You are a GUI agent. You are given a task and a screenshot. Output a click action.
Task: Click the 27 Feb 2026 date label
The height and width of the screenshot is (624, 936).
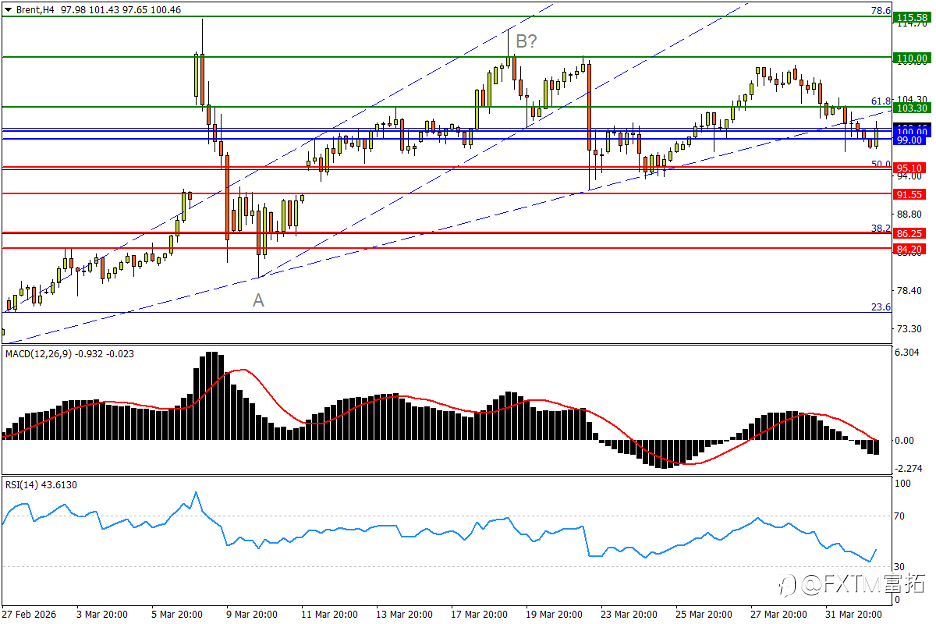tap(29, 614)
